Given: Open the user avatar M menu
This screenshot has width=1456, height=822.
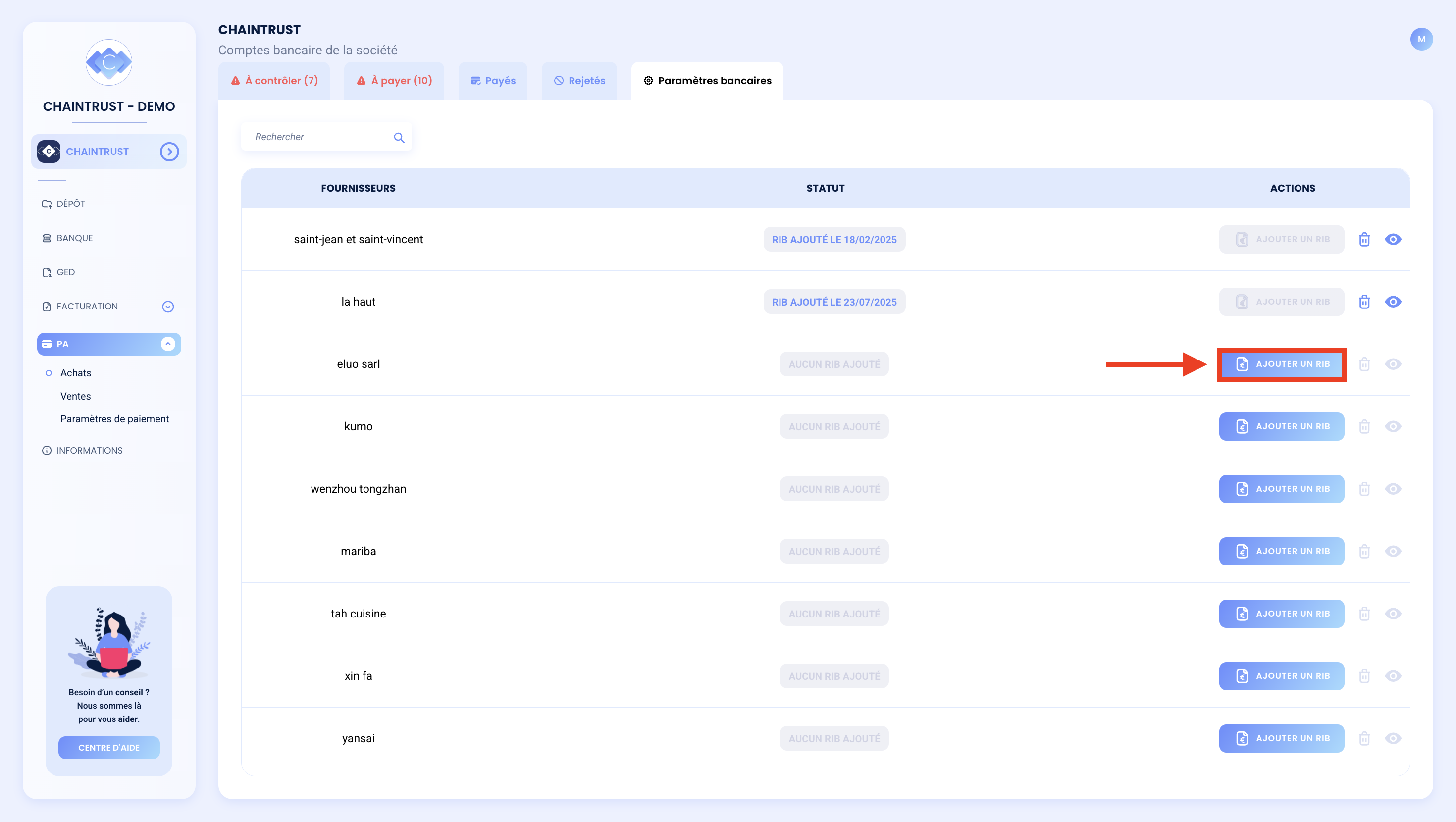Looking at the screenshot, I should tap(1421, 39).
